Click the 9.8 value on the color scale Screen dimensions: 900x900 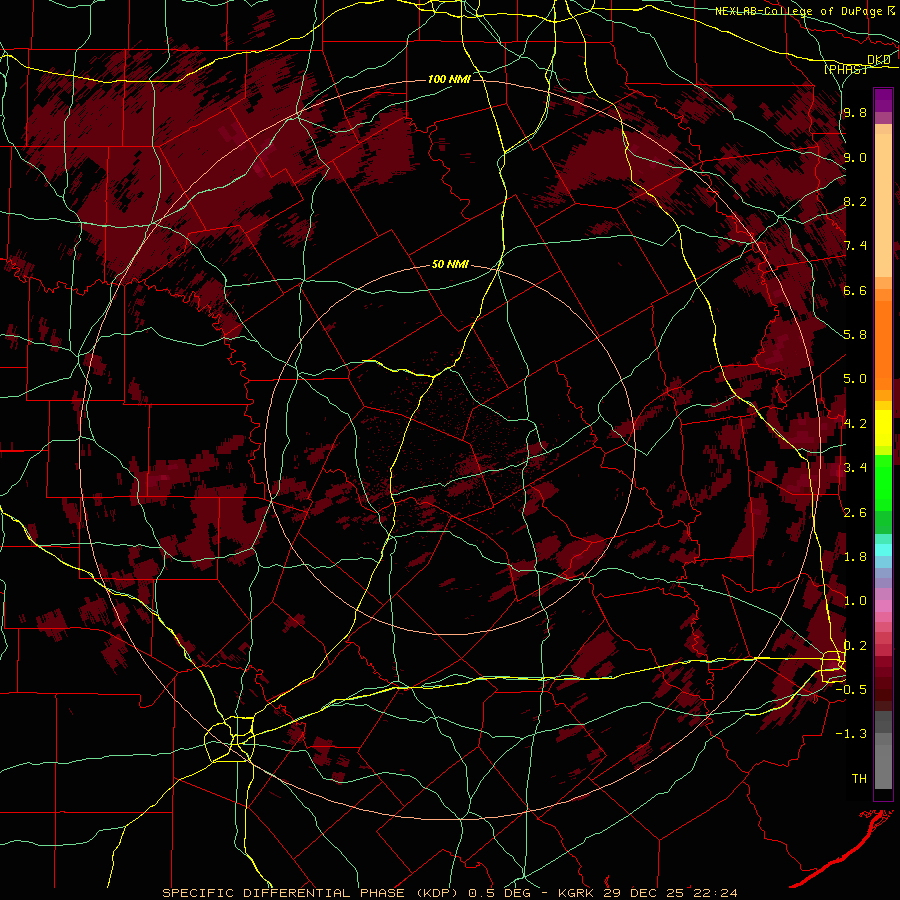coord(855,112)
